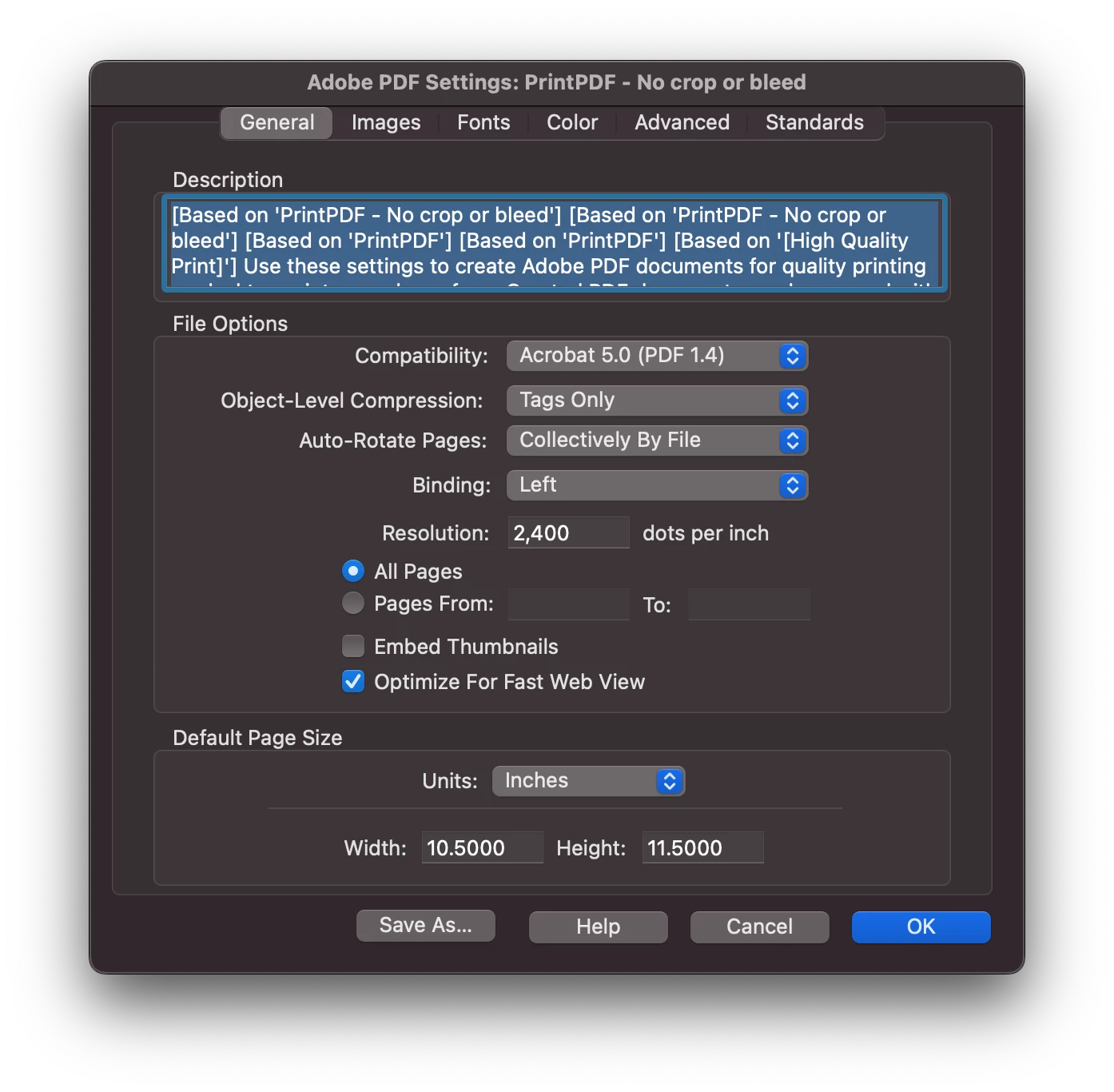Open the Units dropdown
Image resolution: width=1114 pixels, height=1092 pixels.
tap(588, 781)
